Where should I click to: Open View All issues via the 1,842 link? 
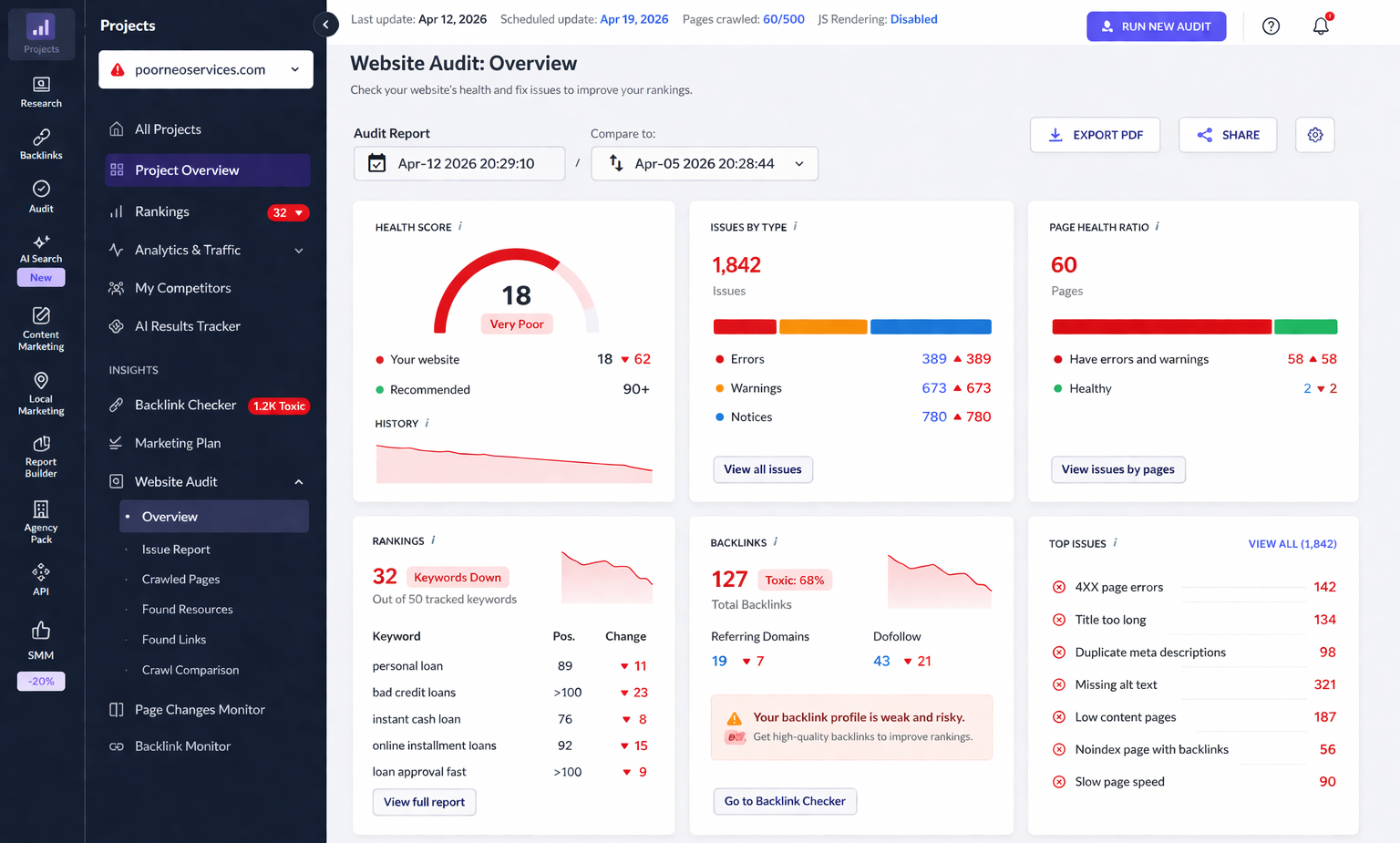(1292, 543)
